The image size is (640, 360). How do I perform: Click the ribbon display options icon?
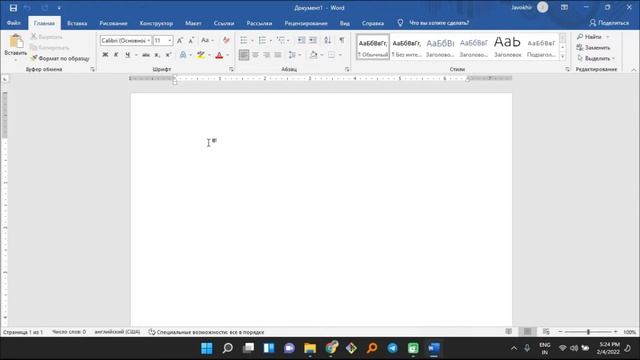[x=564, y=7]
